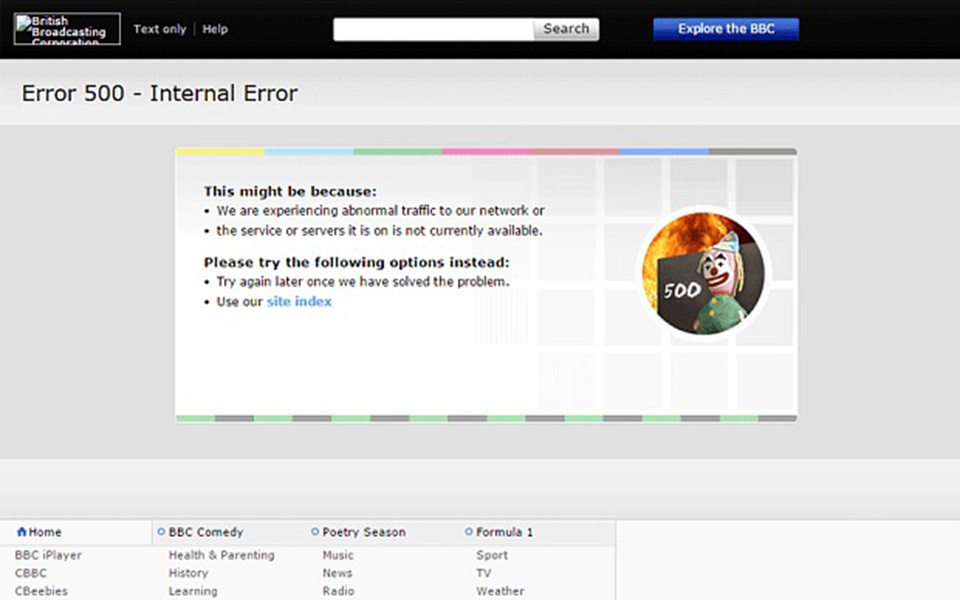Viewport: 960px width, 600px height.
Task: Click the British Broadcasting Corporation logo image
Action: [x=67, y=29]
